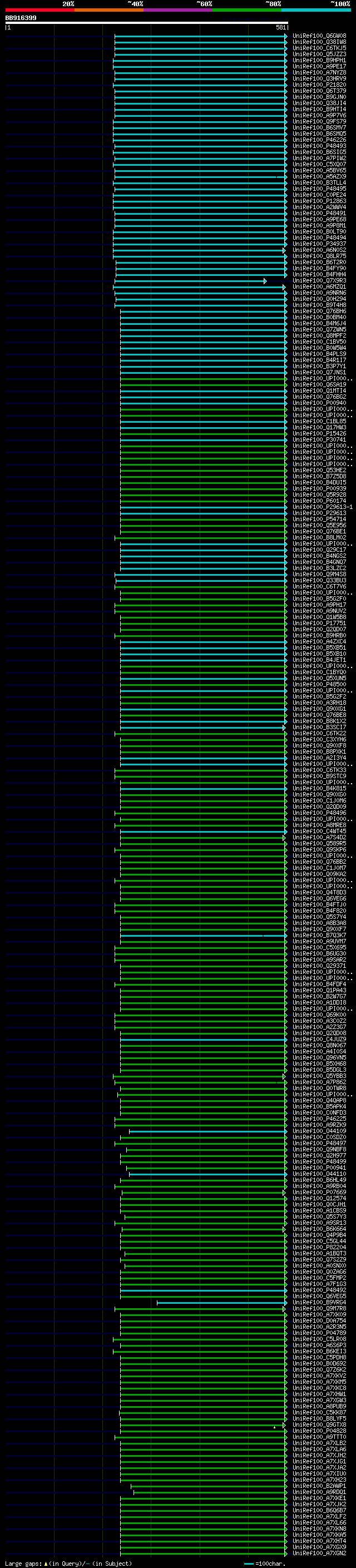This screenshot has width=356, height=1568.
Task: Select label UniRef100_C5XQ07
Action: [319, 164]
